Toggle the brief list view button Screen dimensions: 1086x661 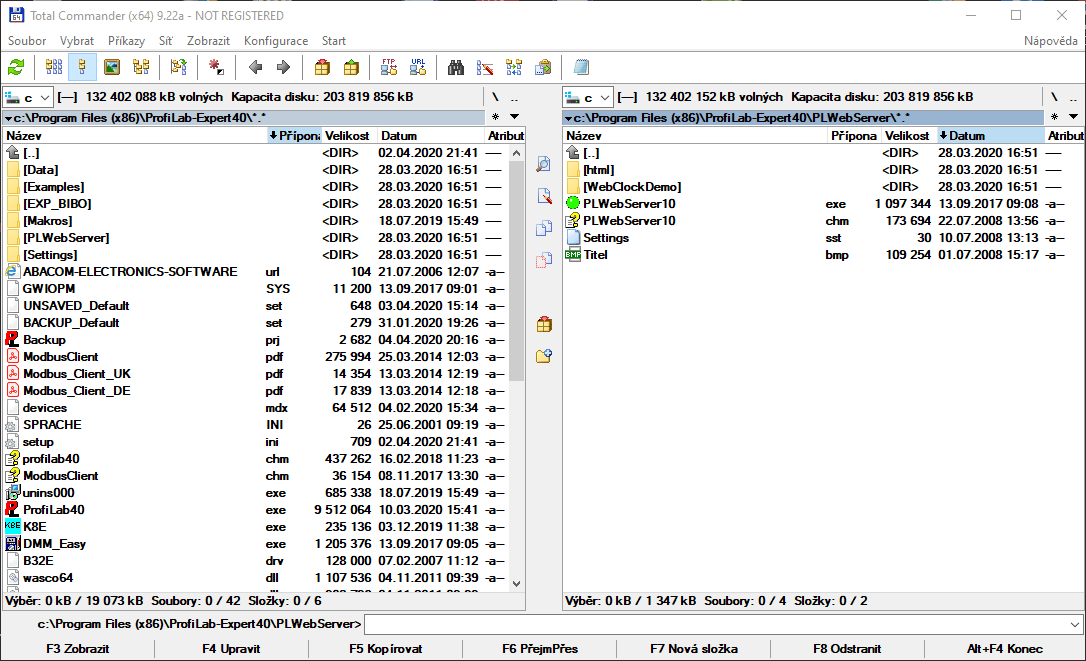[54, 68]
